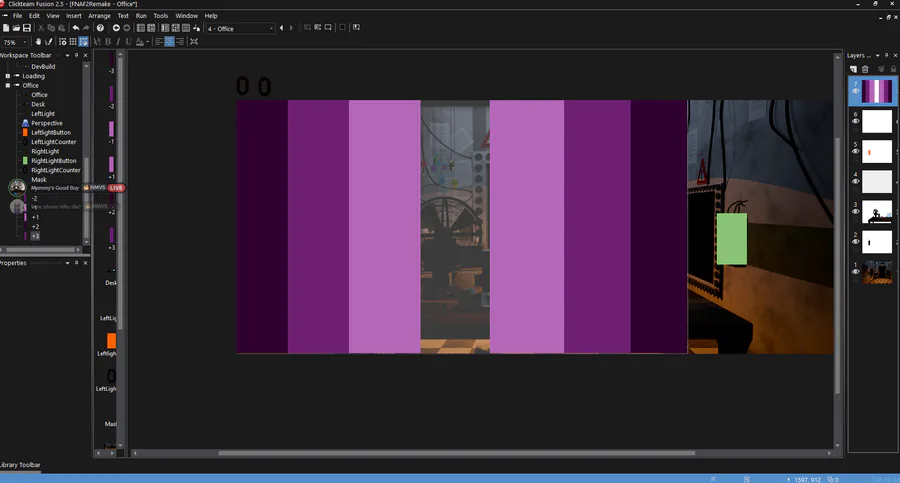The image size is (900, 483).
Task: Open the text color dropdown arrow
Action: (x=148, y=41)
